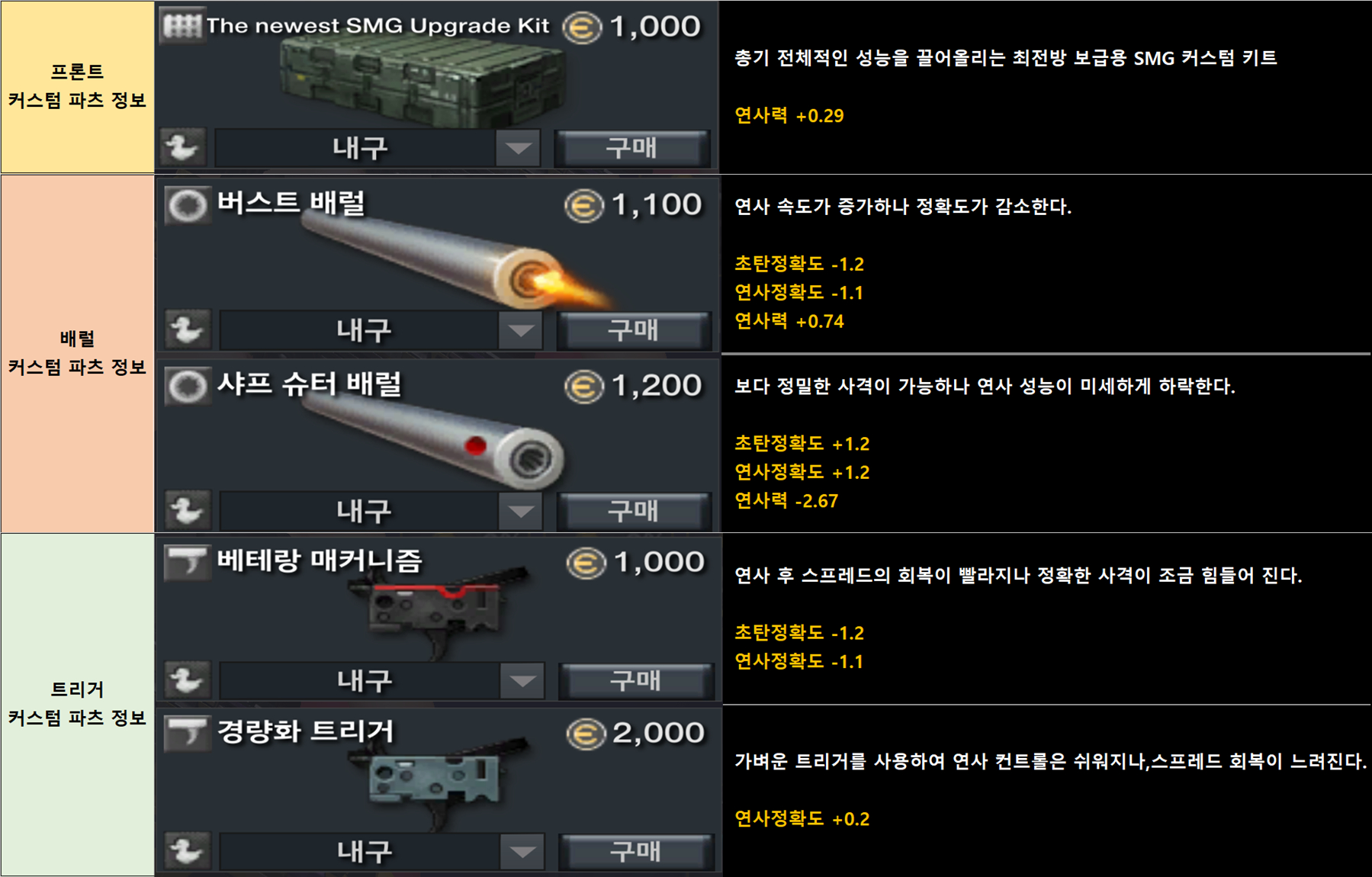Viewport: 1372px width, 877px height.
Task: Open 내구 dropdown for 샤프 슈터 배럴
Action: coord(521,511)
